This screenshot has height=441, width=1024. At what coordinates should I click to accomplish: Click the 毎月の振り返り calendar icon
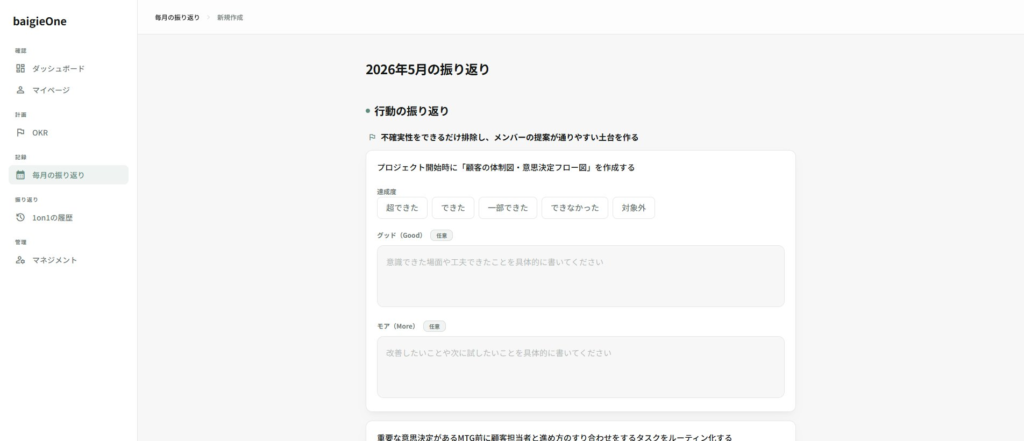point(20,174)
